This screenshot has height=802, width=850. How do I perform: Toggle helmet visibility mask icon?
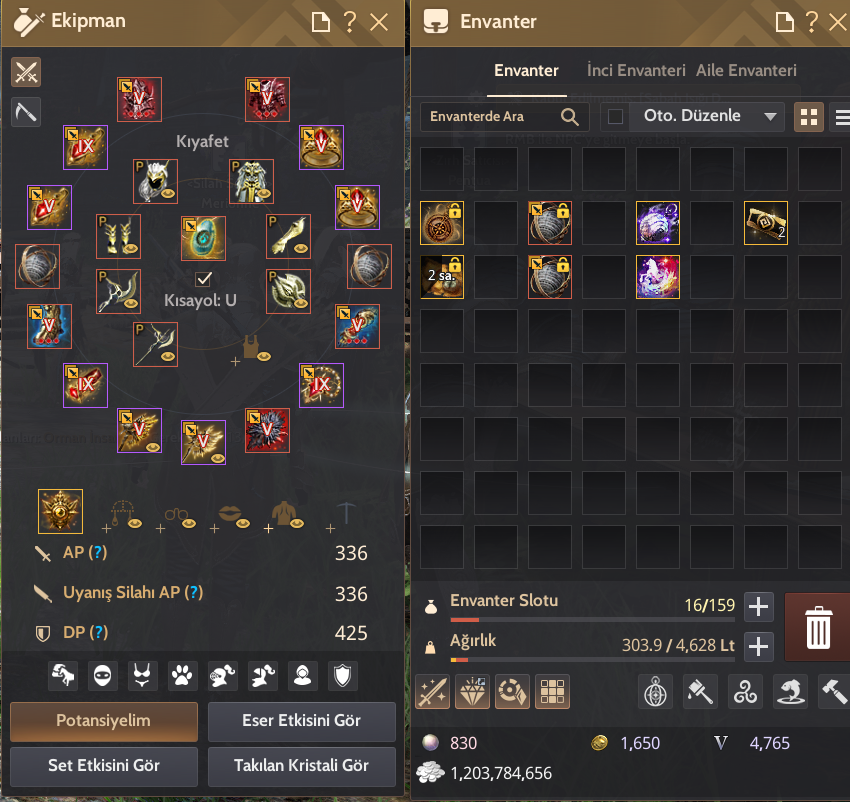pyautogui.click(x=102, y=676)
